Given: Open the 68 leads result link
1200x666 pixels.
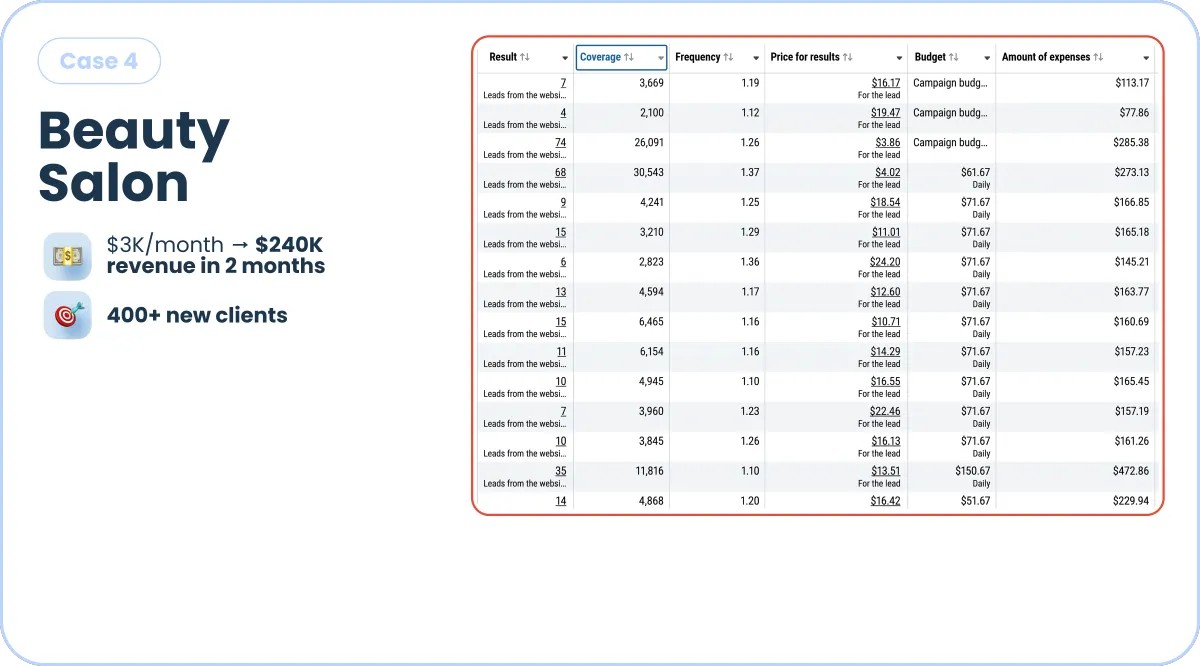Looking at the screenshot, I should 560,173.
